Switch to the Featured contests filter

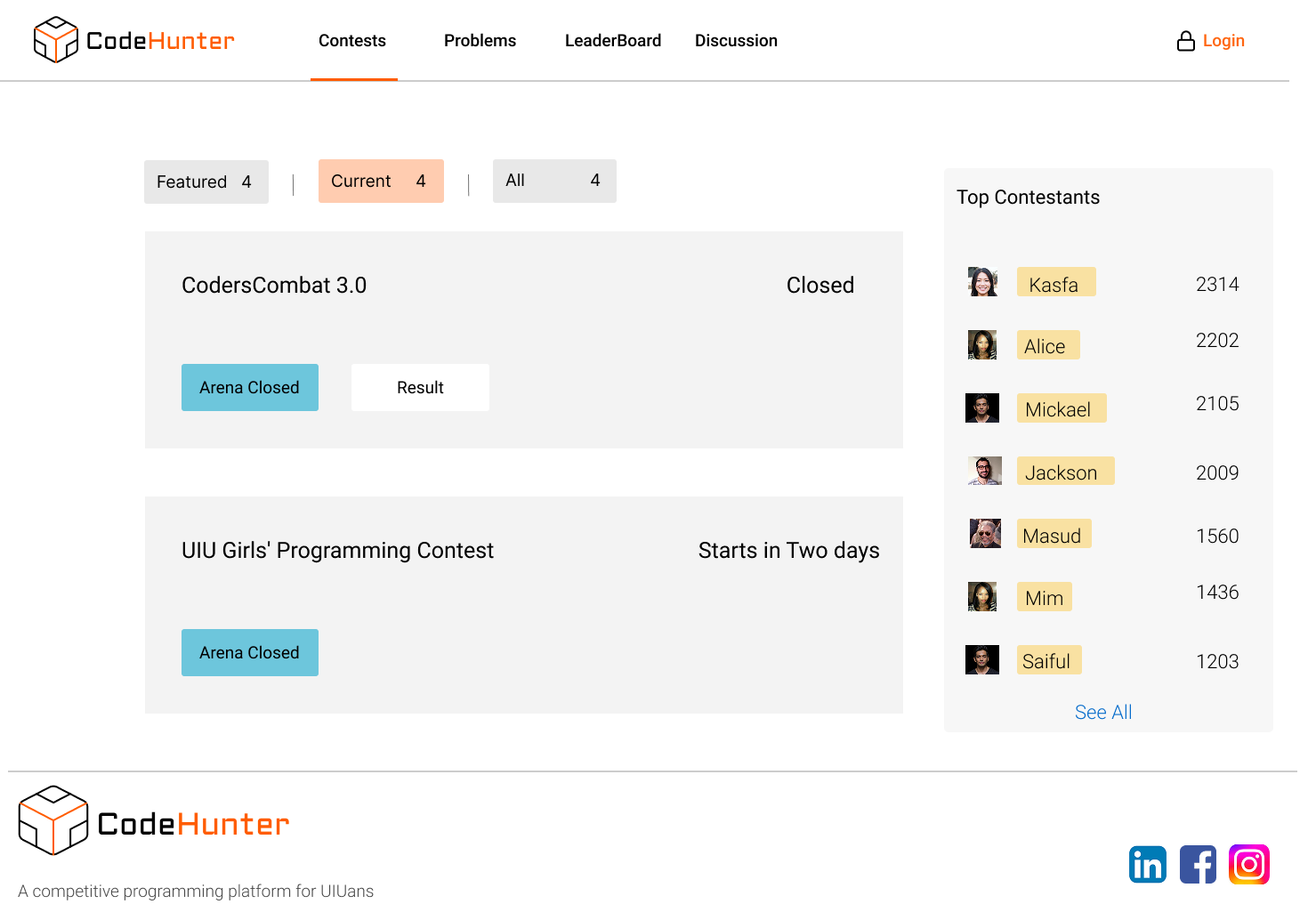[x=206, y=182]
